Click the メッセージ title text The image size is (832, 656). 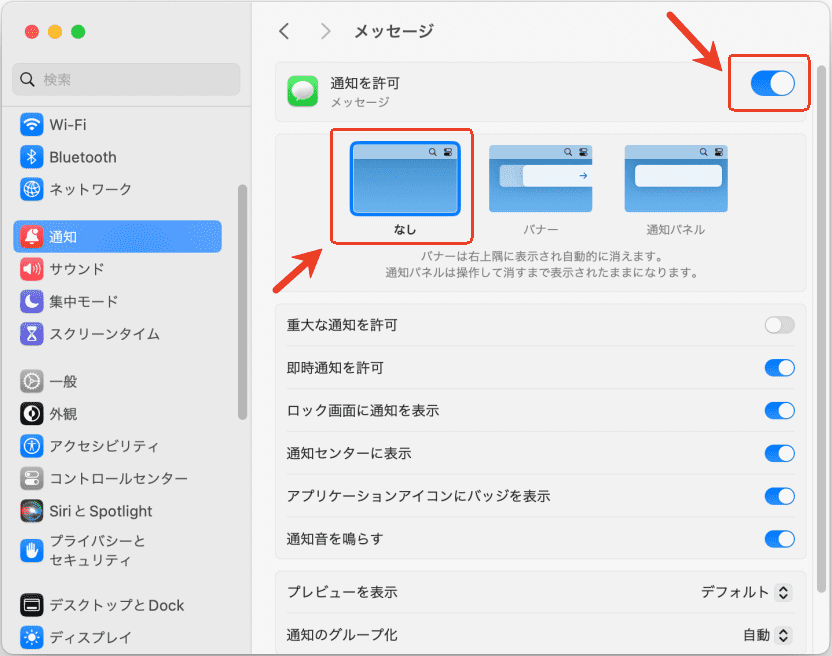coord(394,31)
